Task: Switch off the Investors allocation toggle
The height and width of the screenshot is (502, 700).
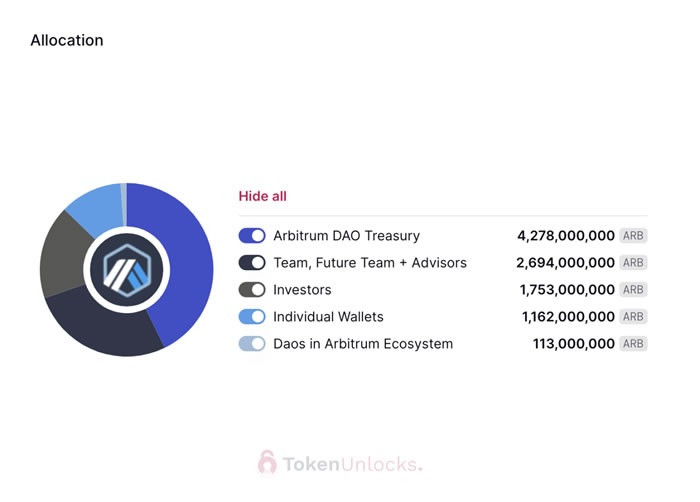Action: coord(252,290)
